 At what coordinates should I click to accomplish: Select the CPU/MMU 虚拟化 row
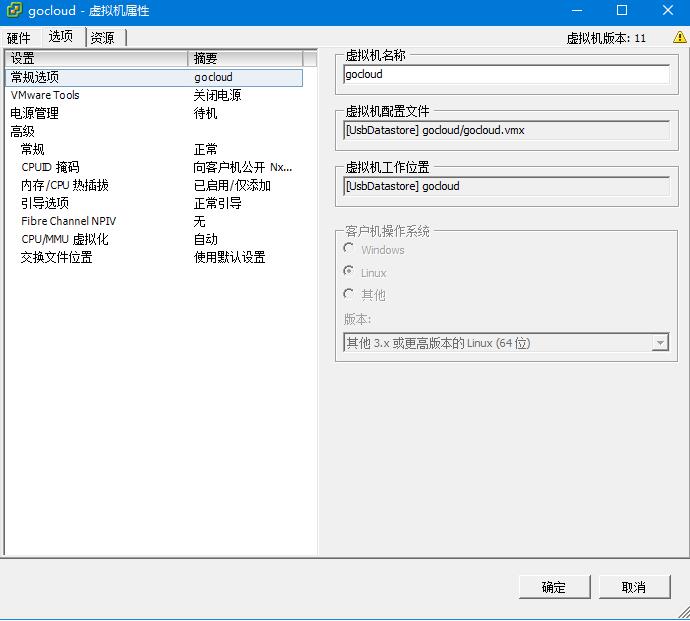click(x=154, y=239)
